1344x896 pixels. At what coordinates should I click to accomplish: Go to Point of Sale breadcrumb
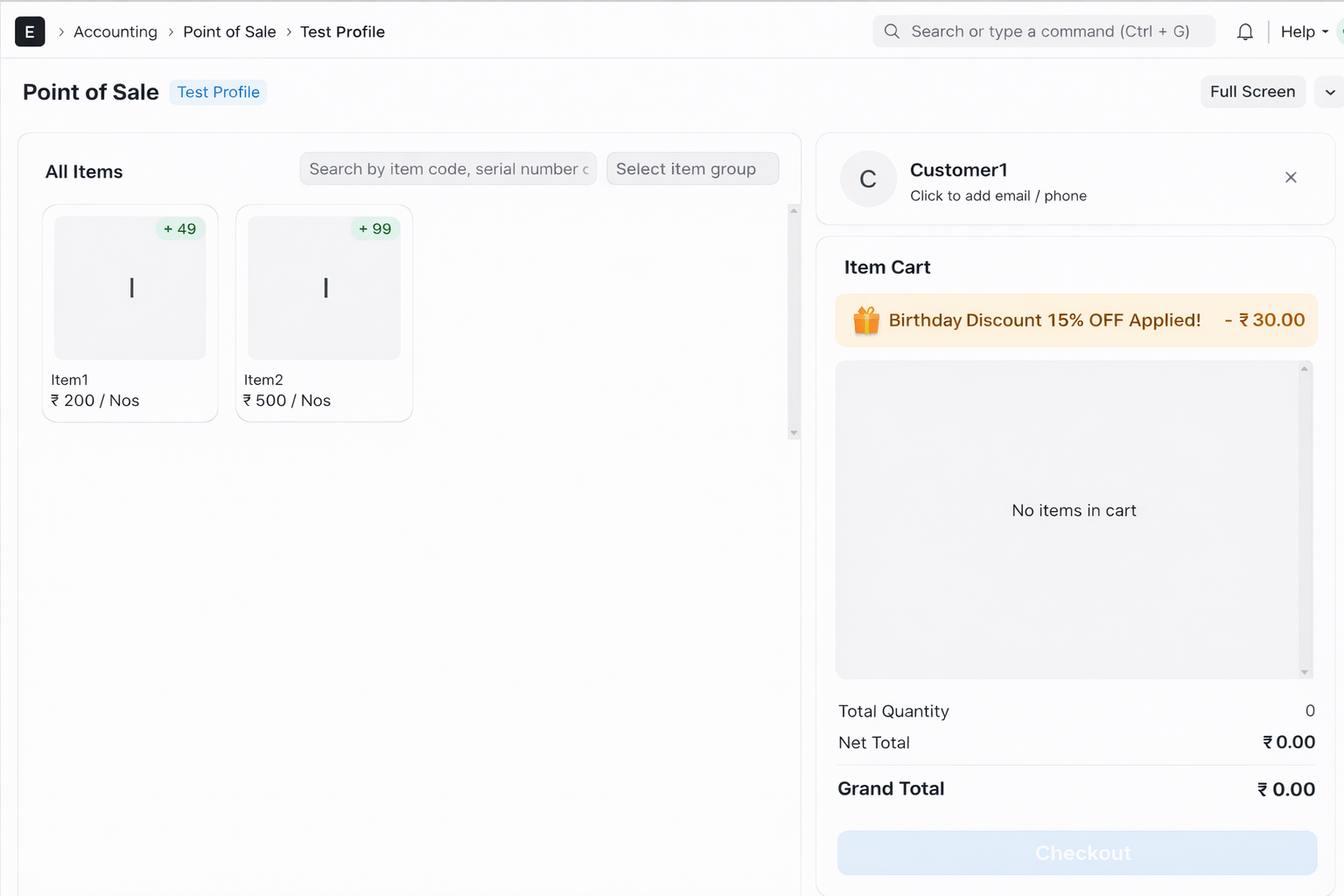pos(229,31)
